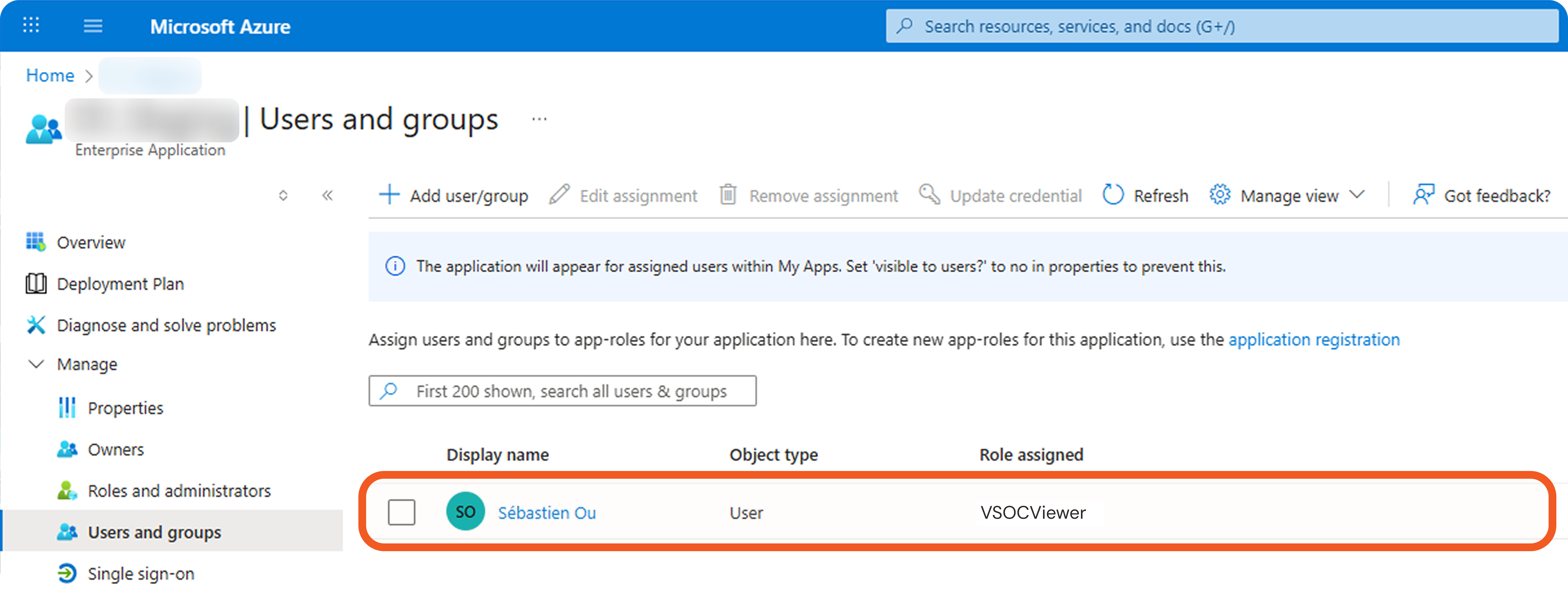The width and height of the screenshot is (1568, 590).
Task: Open ellipsis more options beside title
Action: [539, 119]
